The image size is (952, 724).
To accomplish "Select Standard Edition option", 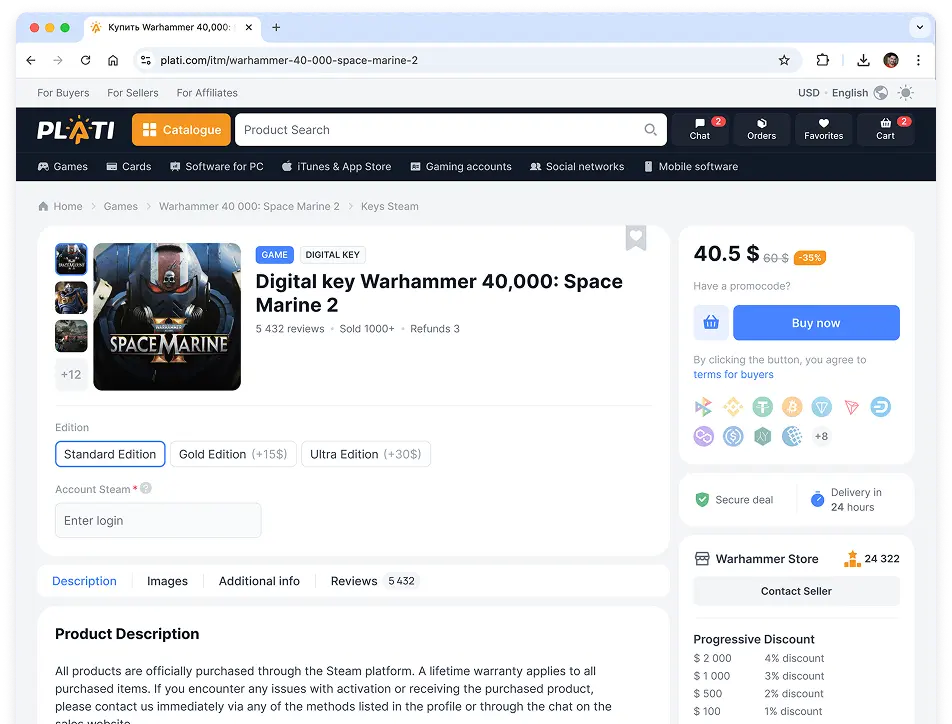I will [x=110, y=454].
